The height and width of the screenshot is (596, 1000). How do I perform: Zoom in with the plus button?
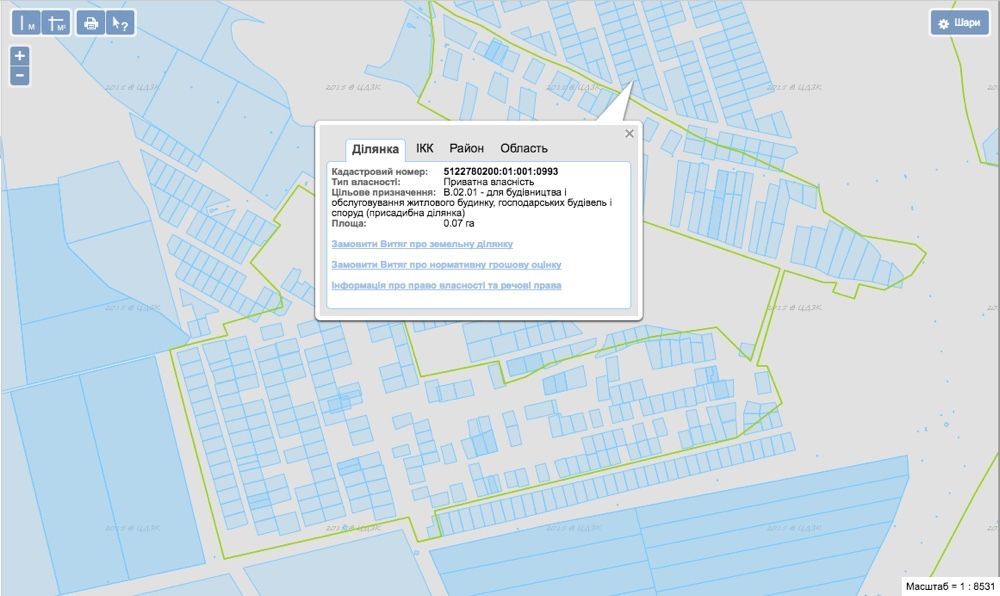[20, 56]
